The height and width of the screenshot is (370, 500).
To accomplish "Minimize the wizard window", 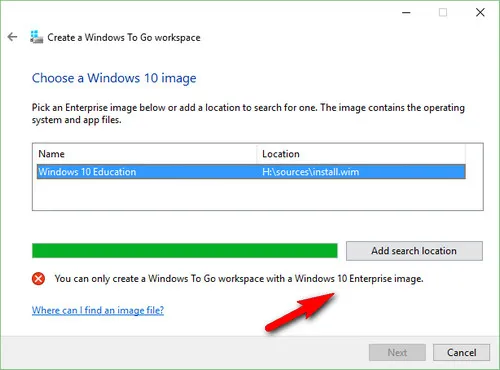I will point(406,13).
